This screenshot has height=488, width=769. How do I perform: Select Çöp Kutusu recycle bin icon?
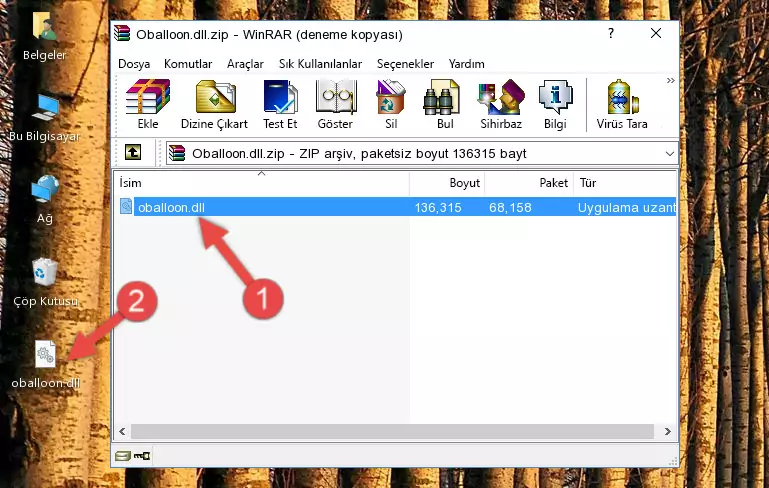click(45, 282)
